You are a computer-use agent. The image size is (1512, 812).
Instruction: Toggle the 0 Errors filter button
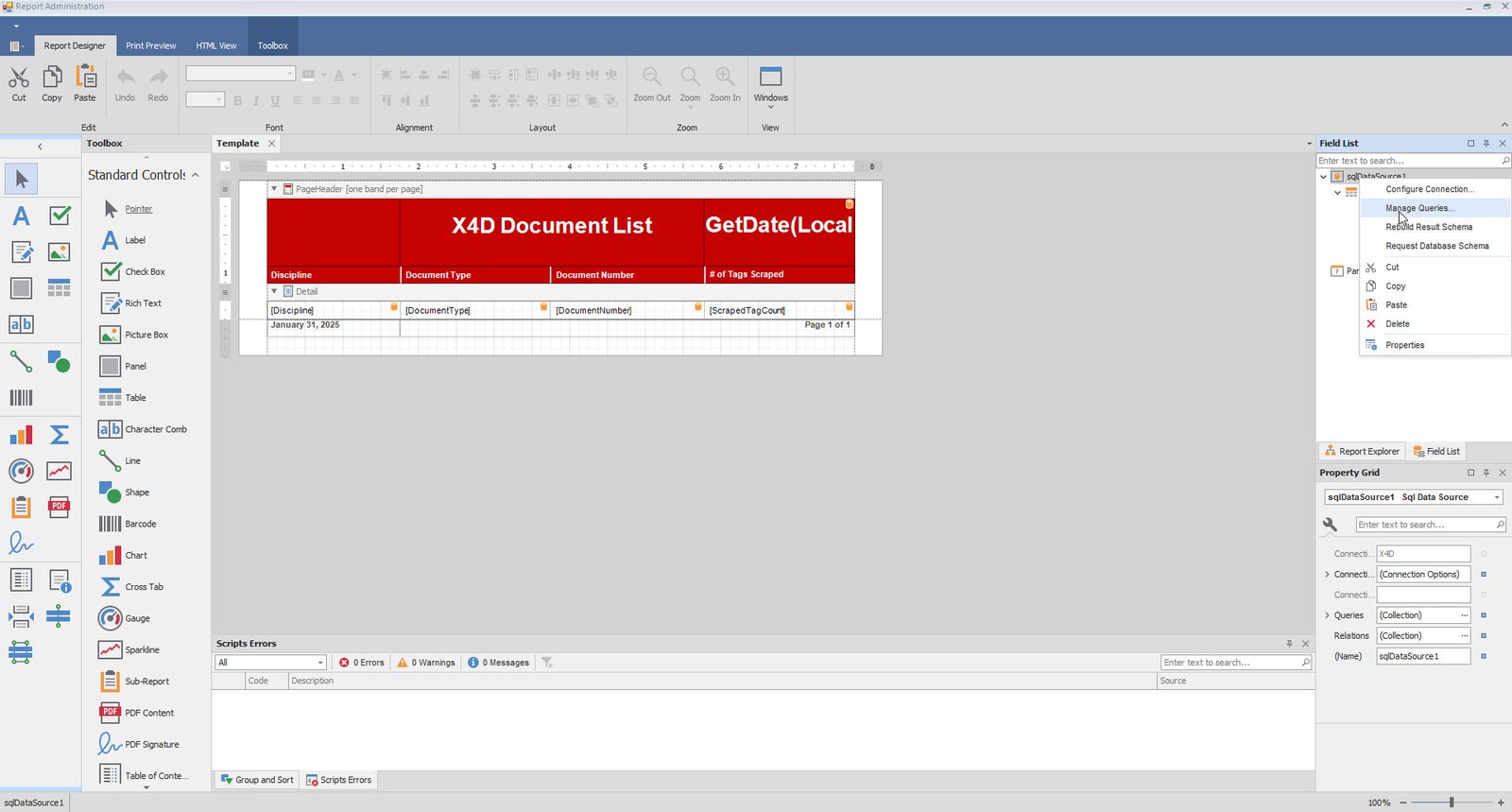click(x=362, y=663)
